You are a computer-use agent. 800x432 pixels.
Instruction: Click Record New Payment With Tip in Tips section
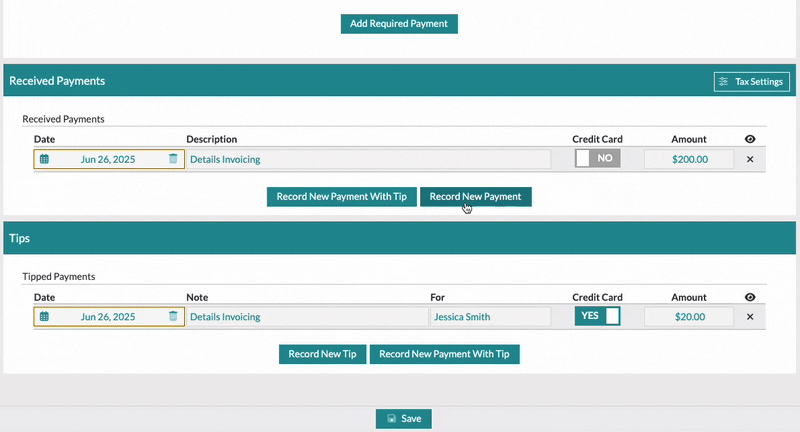click(444, 354)
